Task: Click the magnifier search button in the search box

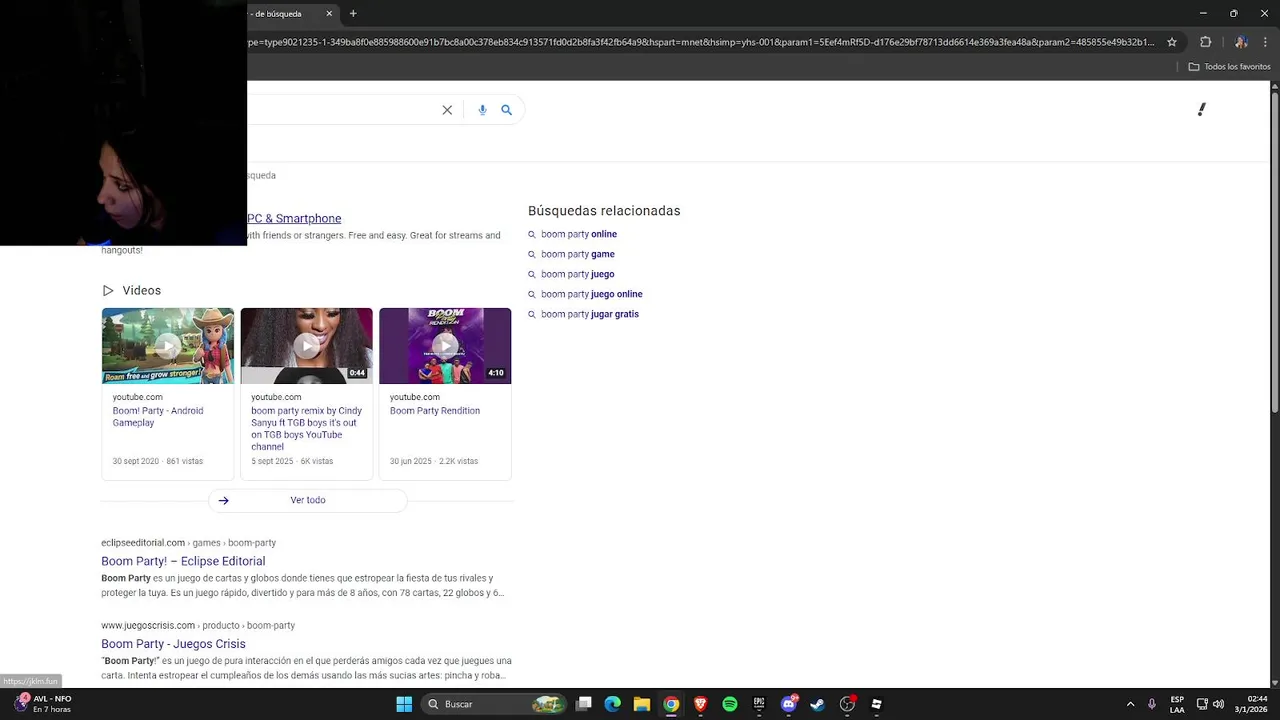Action: click(506, 110)
